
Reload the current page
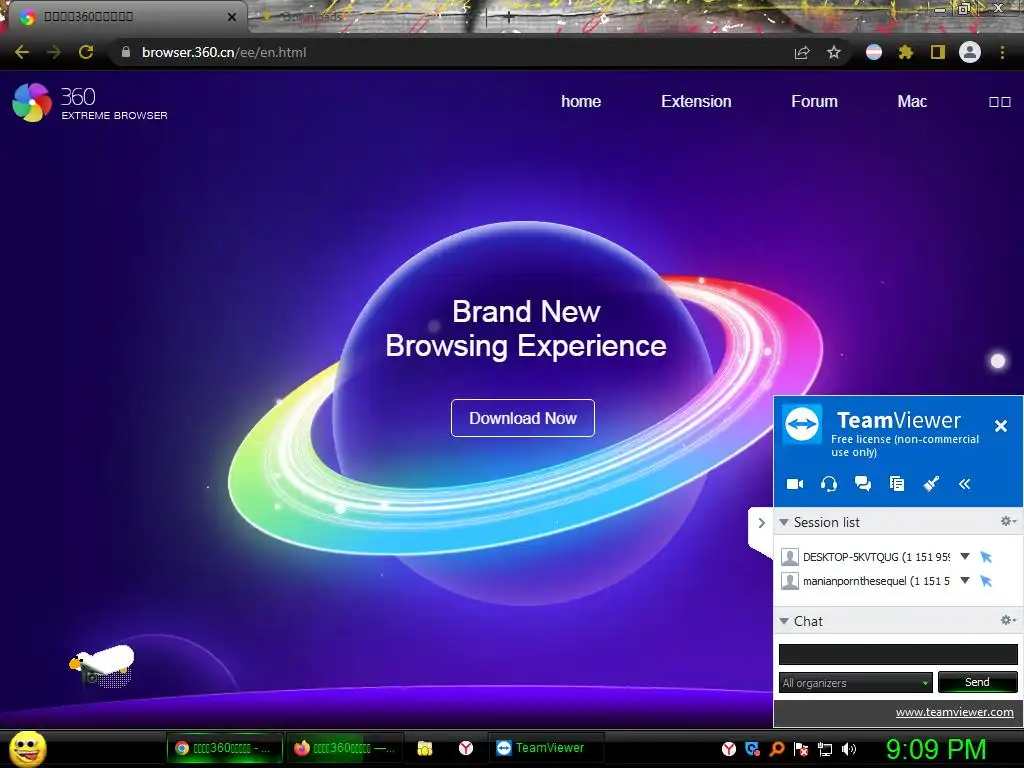(86, 52)
